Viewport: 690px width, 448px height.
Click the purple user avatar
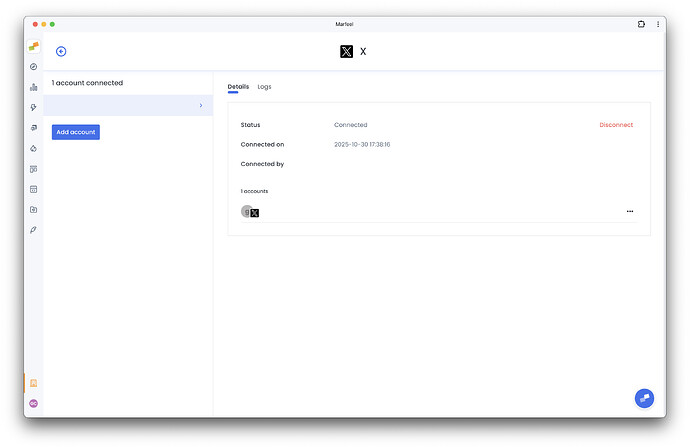[x=33, y=403]
